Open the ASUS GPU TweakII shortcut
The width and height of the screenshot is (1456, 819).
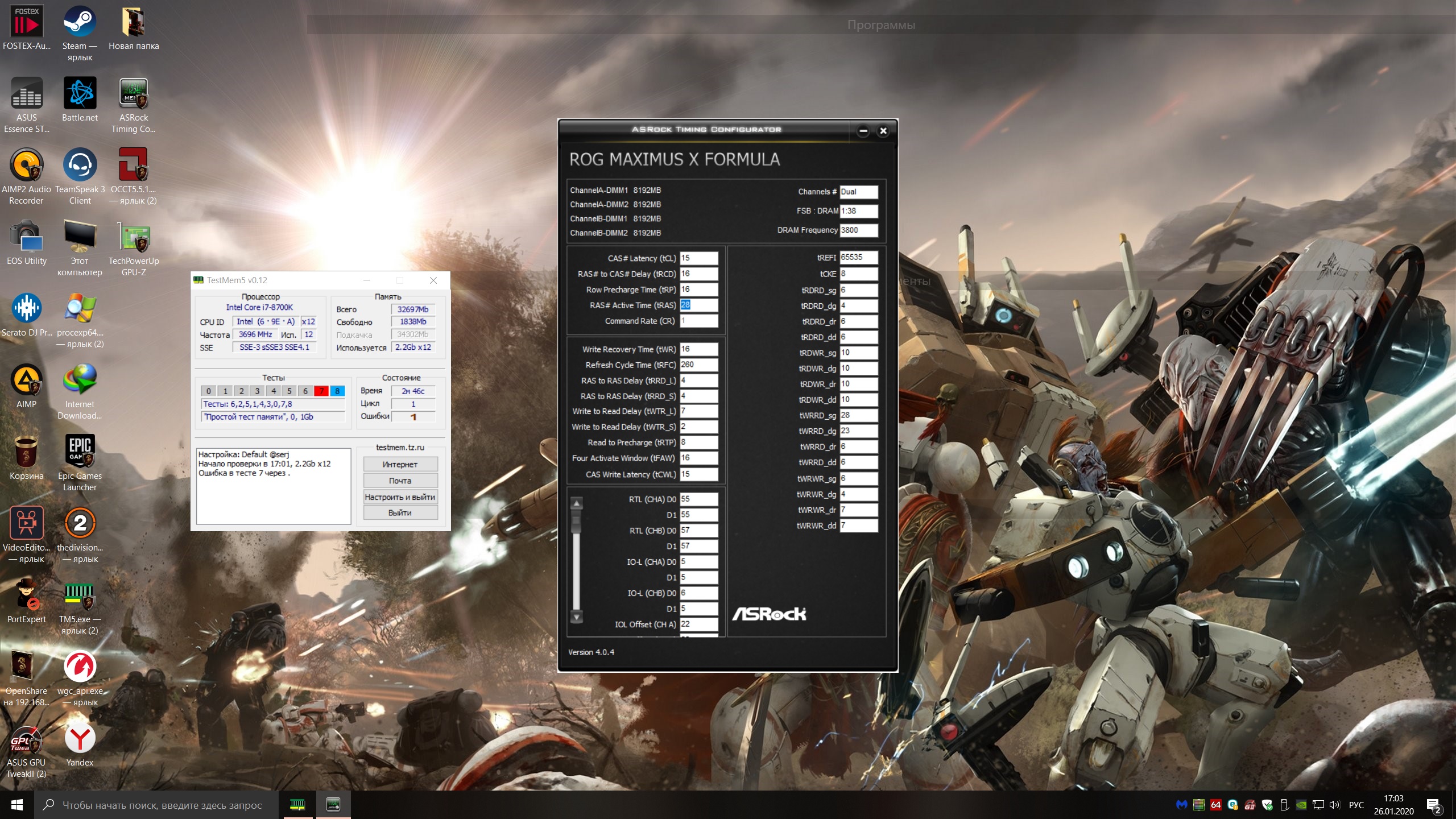click(x=26, y=739)
